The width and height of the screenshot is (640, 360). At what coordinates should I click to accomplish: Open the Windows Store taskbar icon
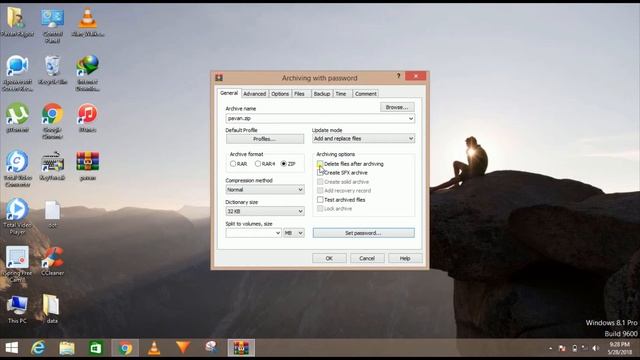[x=96, y=348]
